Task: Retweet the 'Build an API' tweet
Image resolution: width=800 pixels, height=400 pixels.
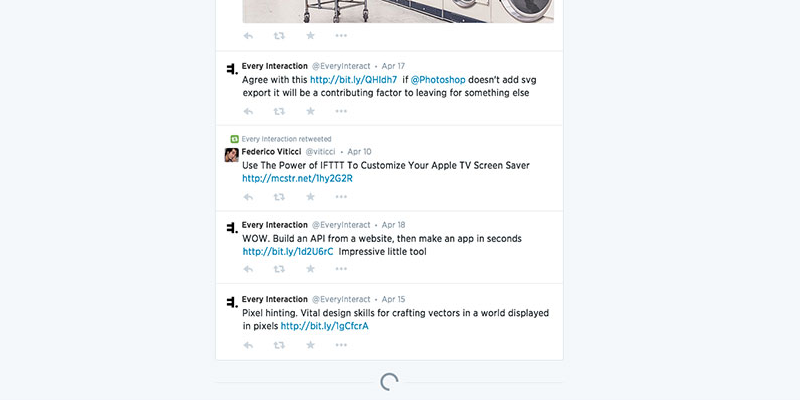Action: 279,270
